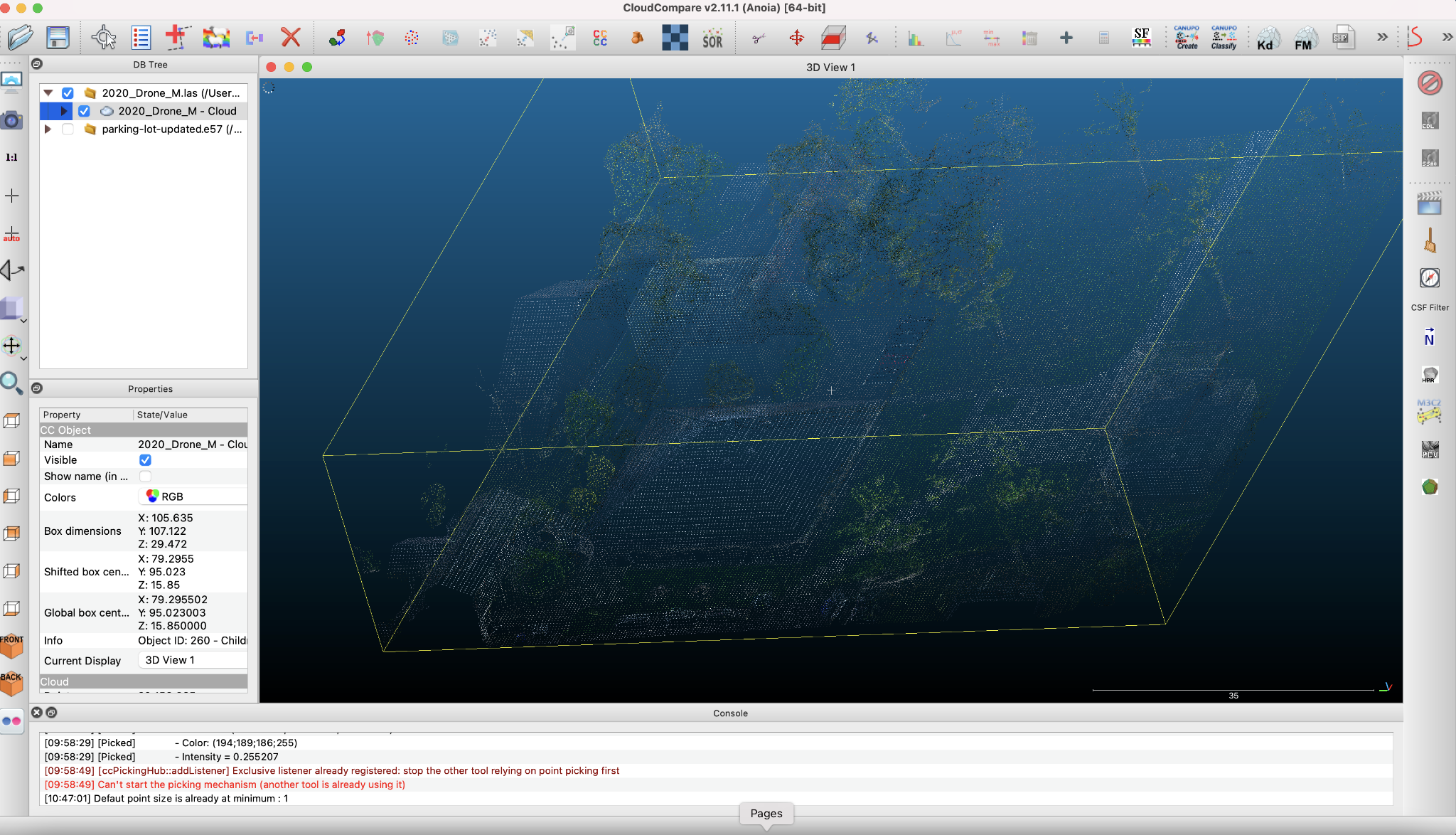The width and height of the screenshot is (1456, 835).
Task: Click the save floppy disk icon
Action: click(58, 37)
